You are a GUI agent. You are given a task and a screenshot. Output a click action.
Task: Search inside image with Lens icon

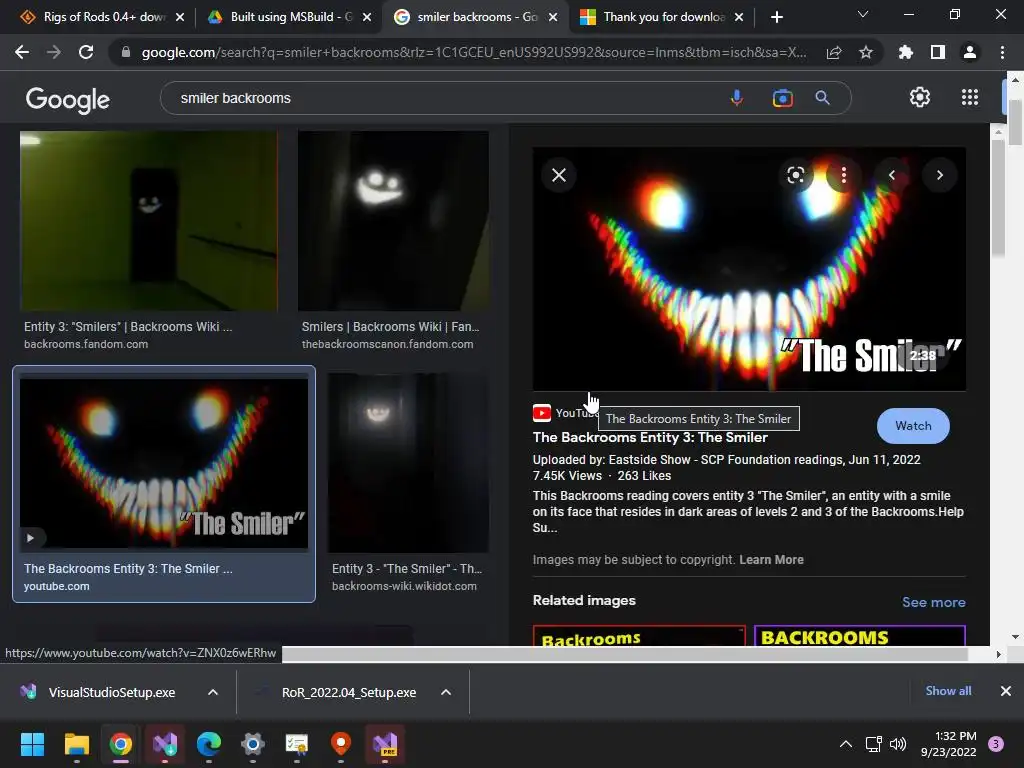click(795, 175)
